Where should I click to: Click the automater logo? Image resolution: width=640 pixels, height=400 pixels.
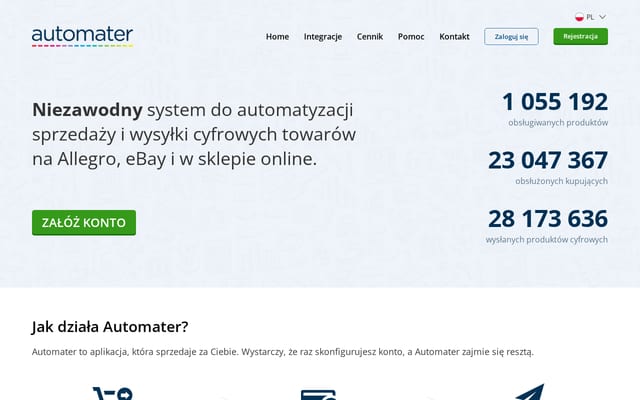82,37
